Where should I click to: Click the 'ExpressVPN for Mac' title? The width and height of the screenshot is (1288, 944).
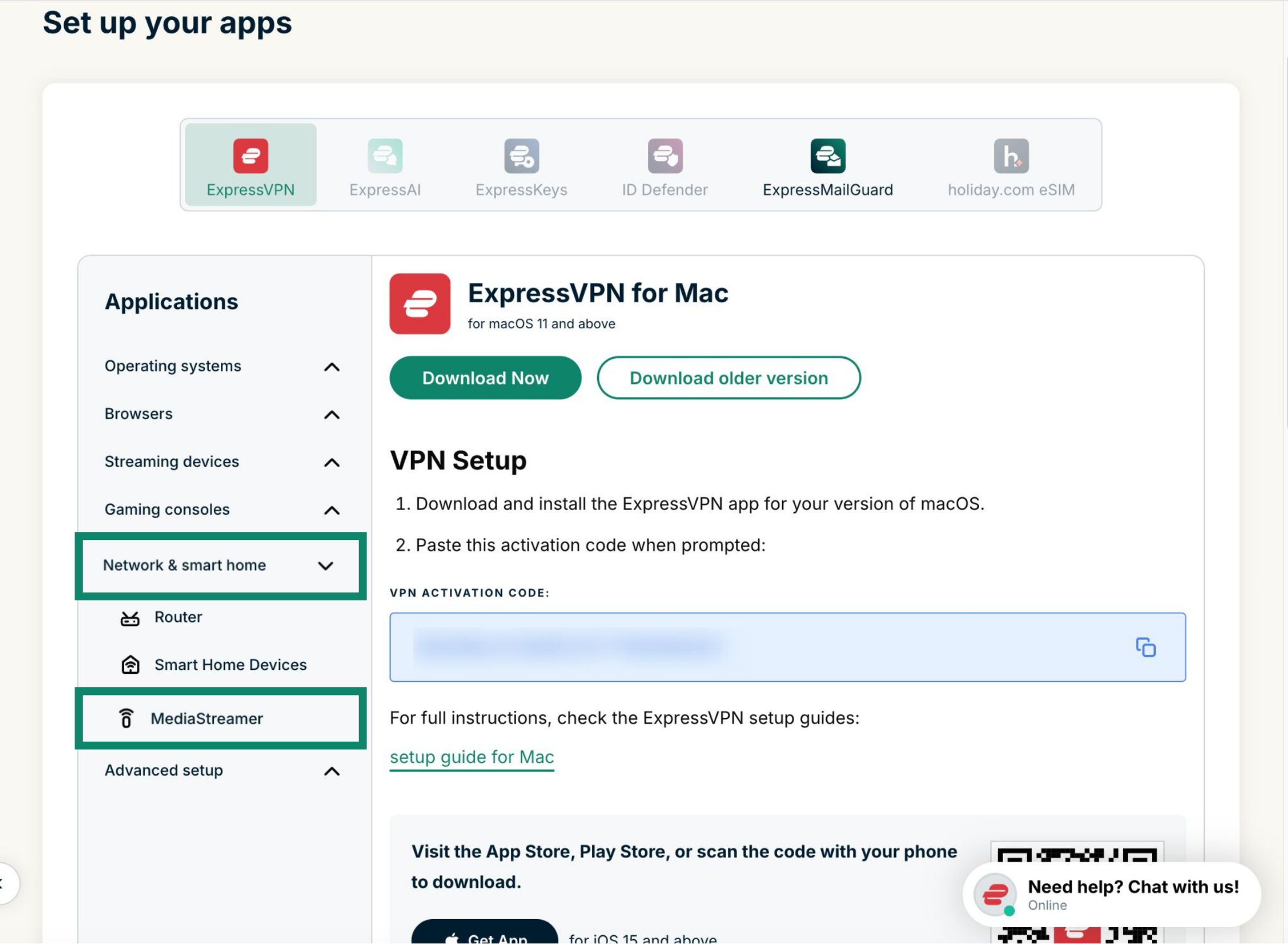pyautogui.click(x=598, y=293)
